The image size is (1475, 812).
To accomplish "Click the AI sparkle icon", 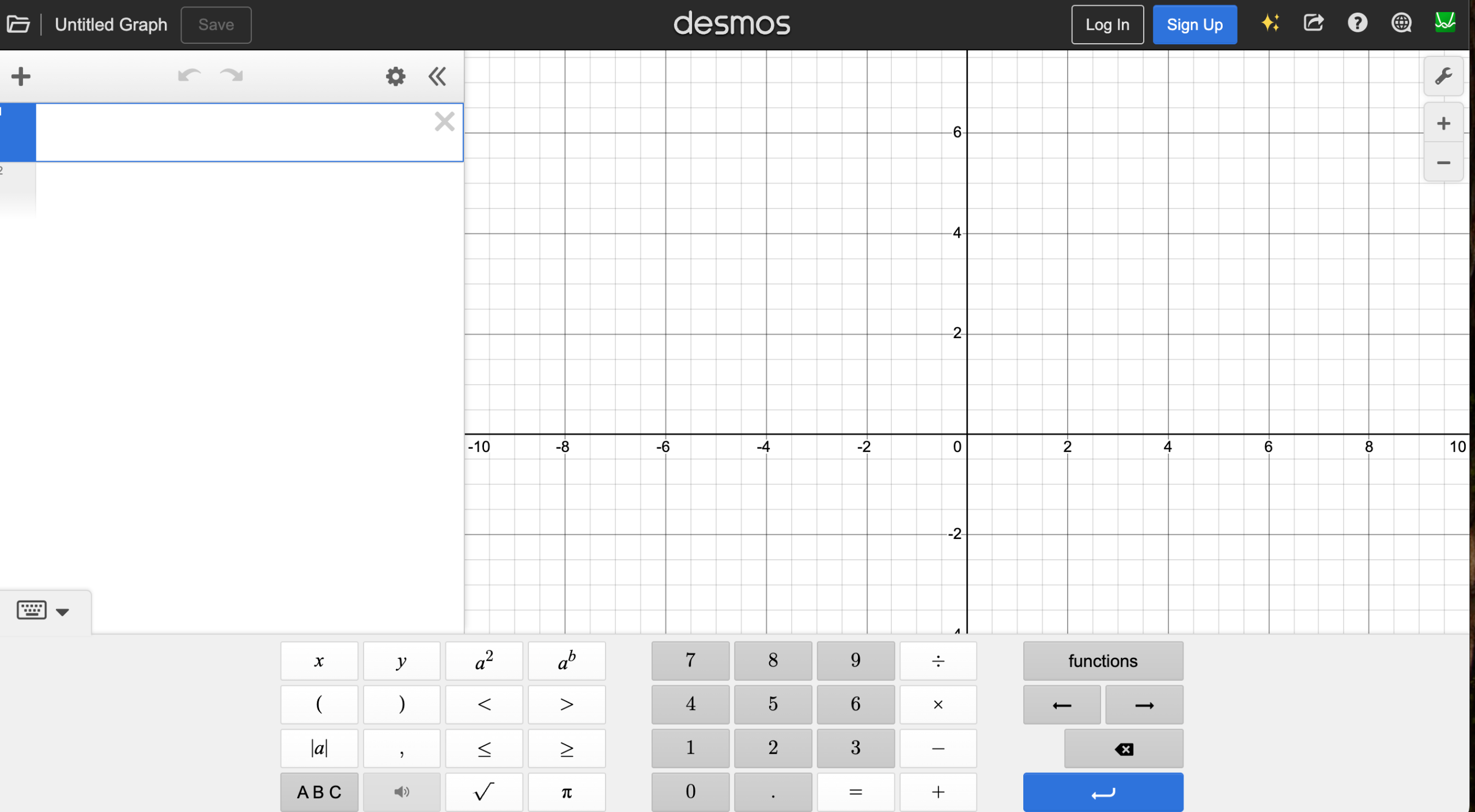I will (x=1270, y=24).
